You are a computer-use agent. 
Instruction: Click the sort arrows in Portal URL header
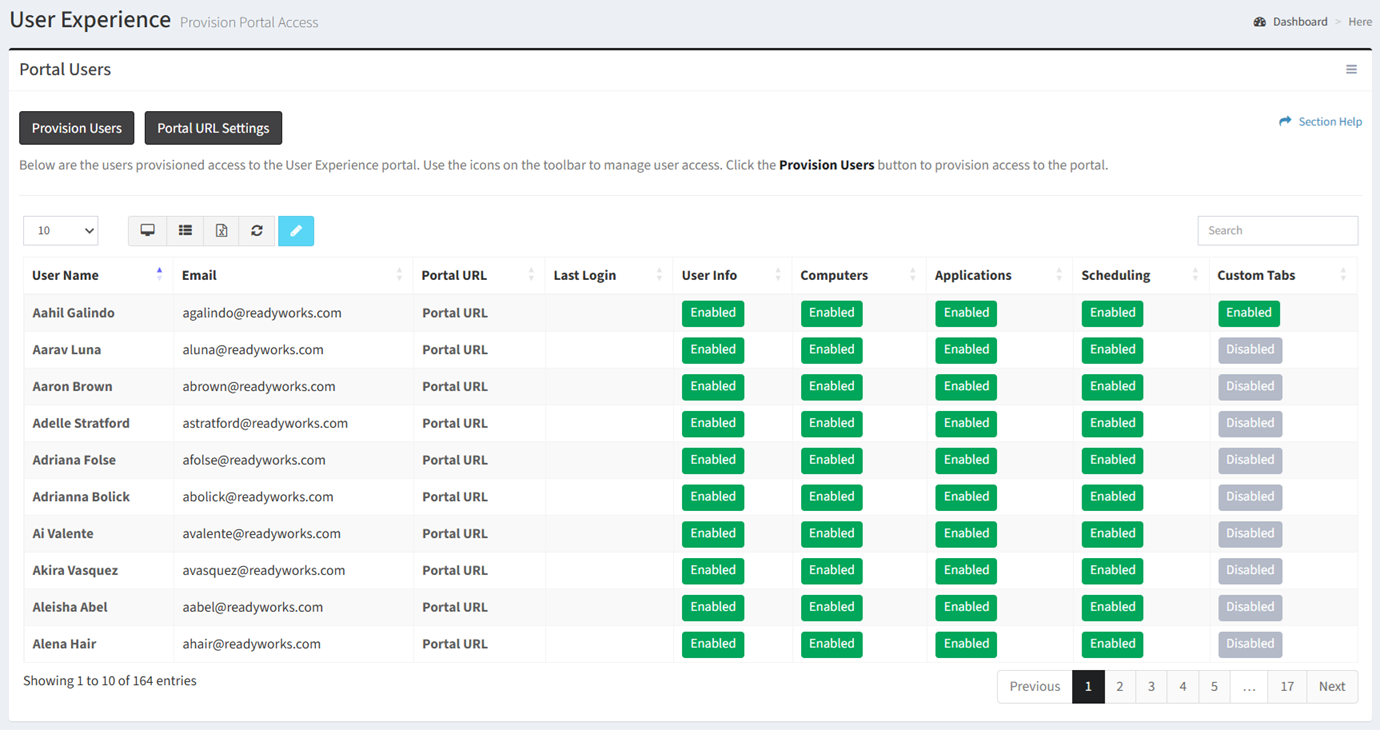point(531,275)
